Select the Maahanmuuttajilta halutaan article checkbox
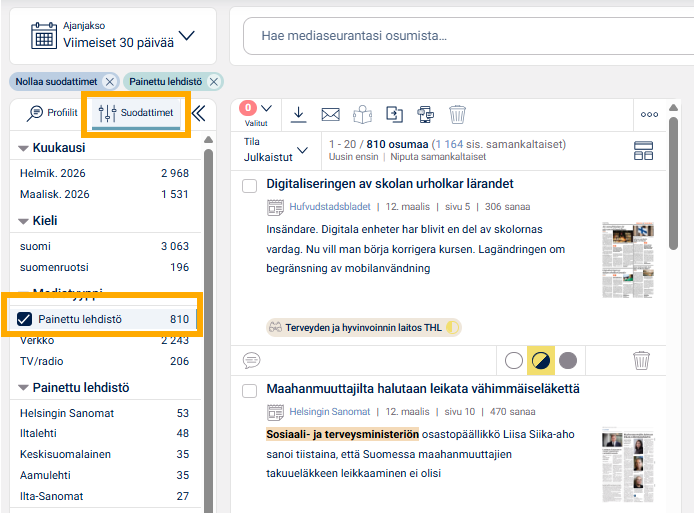This screenshot has height=513, width=694. tap(250, 390)
